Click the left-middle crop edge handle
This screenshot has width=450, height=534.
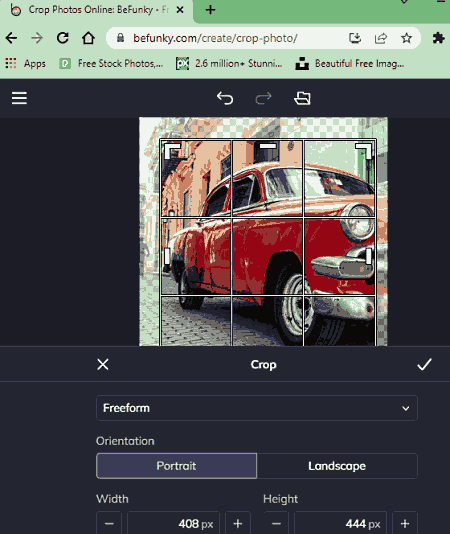click(x=167, y=256)
